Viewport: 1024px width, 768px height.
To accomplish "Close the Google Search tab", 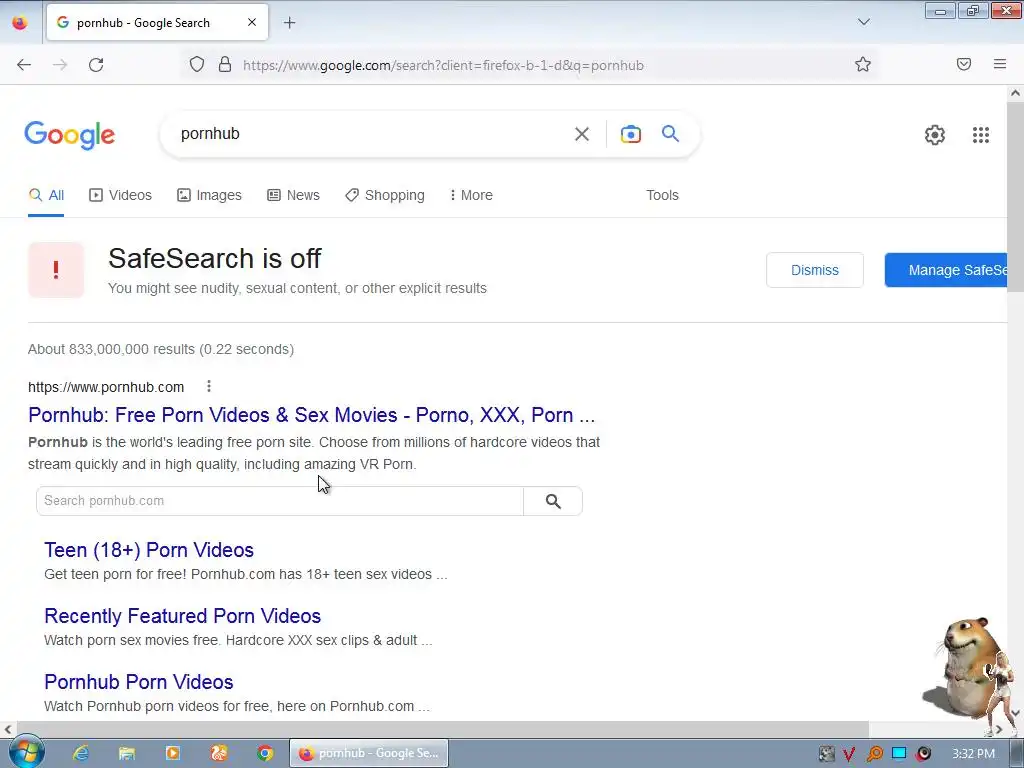I will 251,22.
